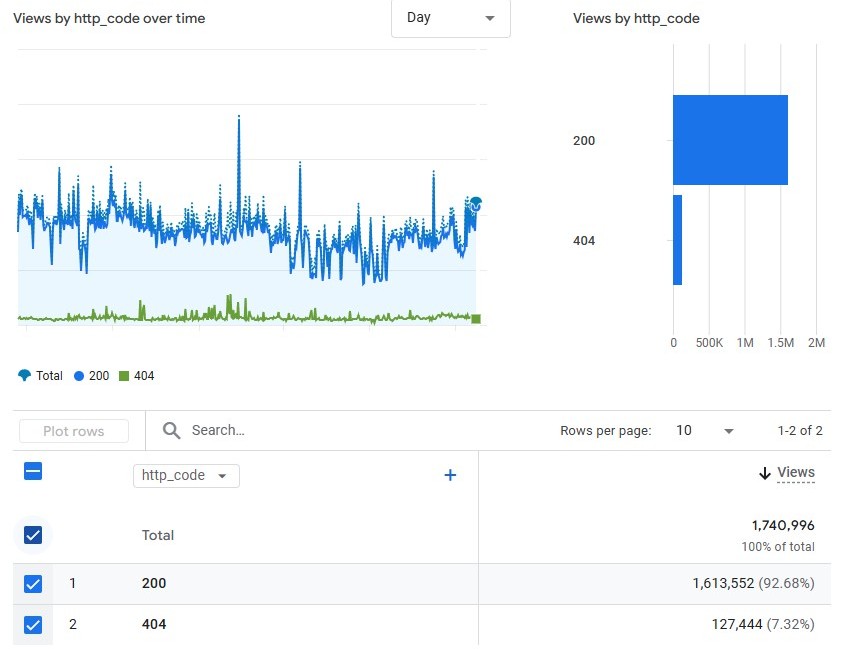Uncheck the checkbox for row 404

33,624
